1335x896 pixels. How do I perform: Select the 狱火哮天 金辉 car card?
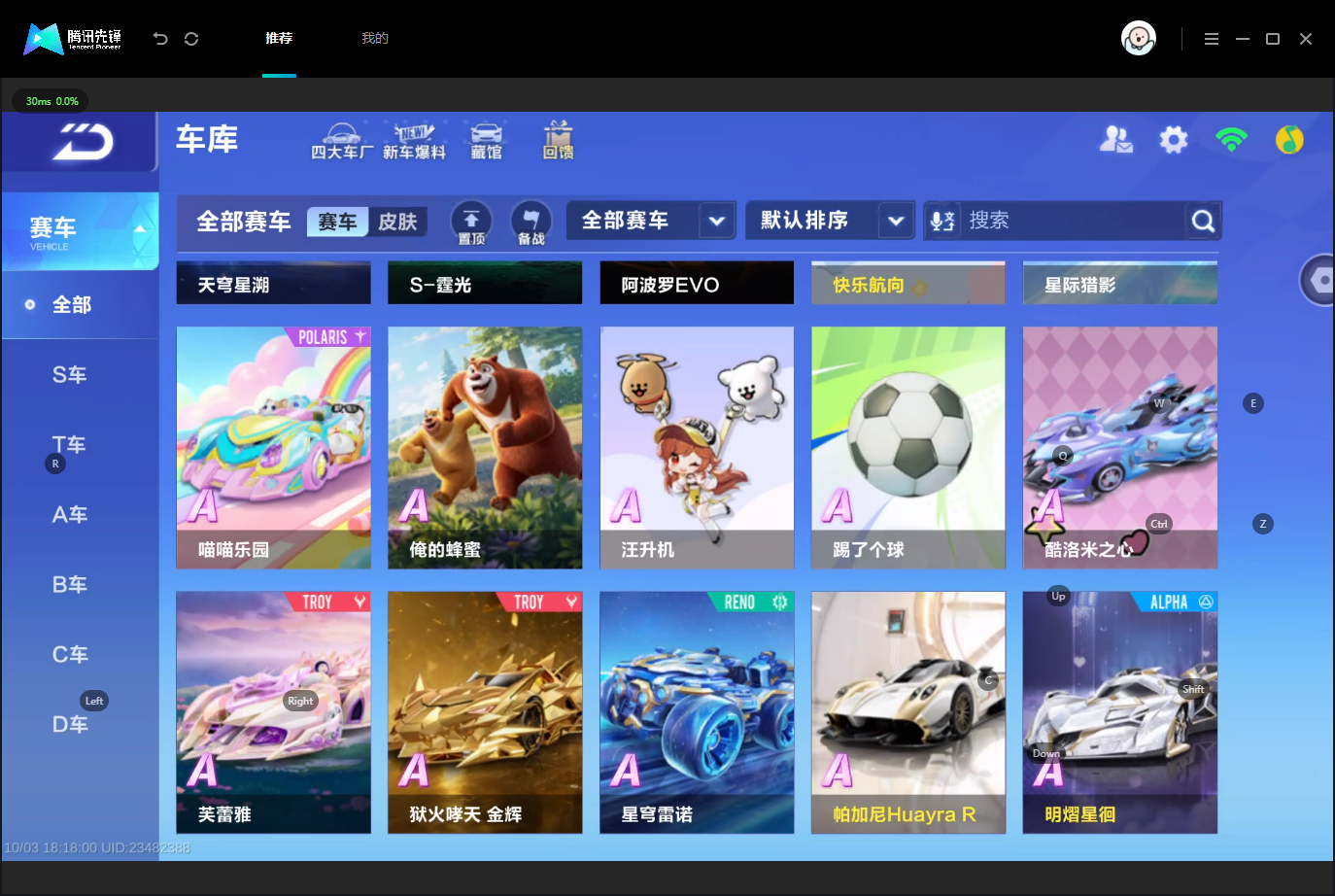tap(485, 713)
